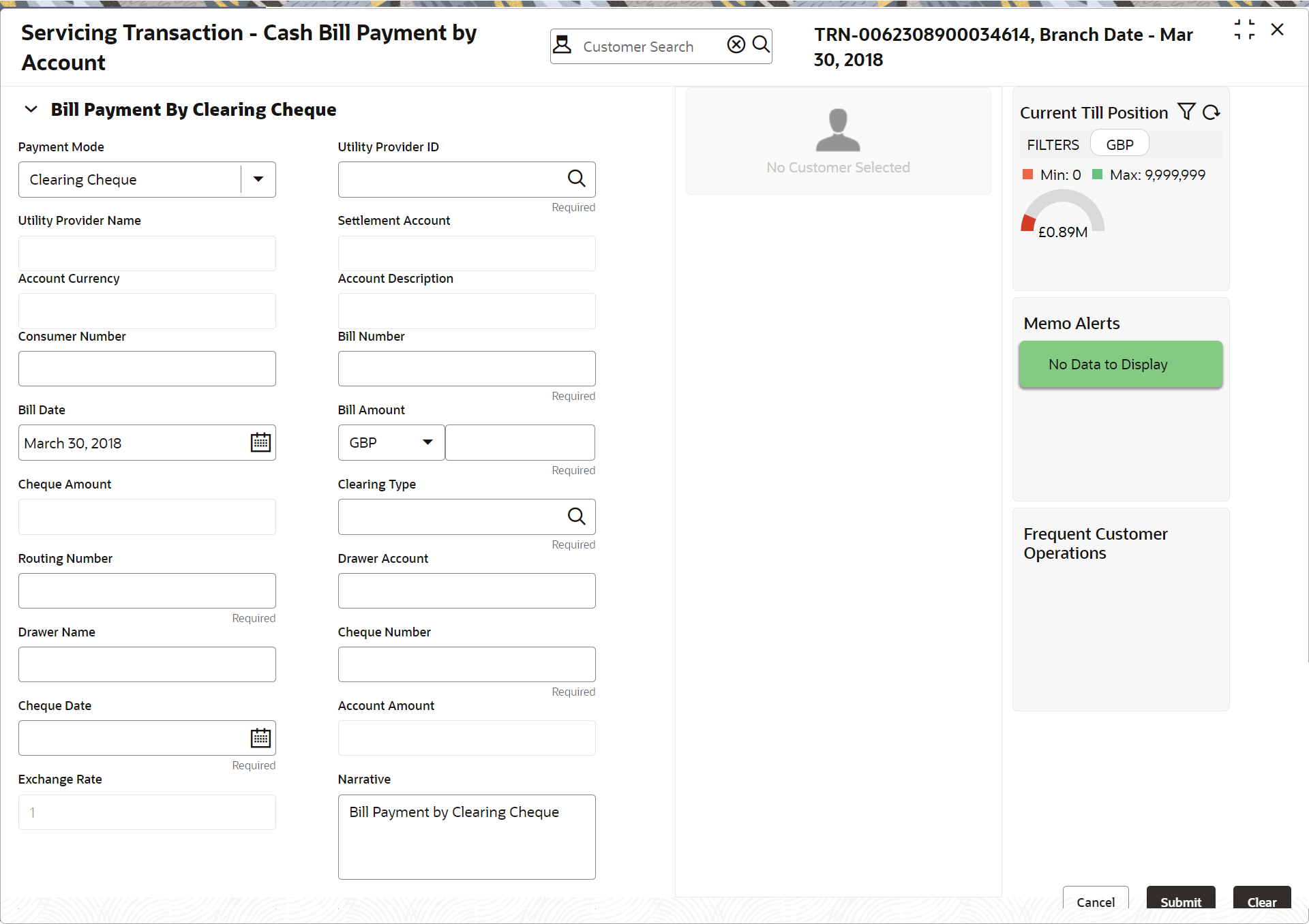The height and width of the screenshot is (924, 1309).
Task: Collapse the Bill Payment By Clearing Cheque section
Action: 31,110
